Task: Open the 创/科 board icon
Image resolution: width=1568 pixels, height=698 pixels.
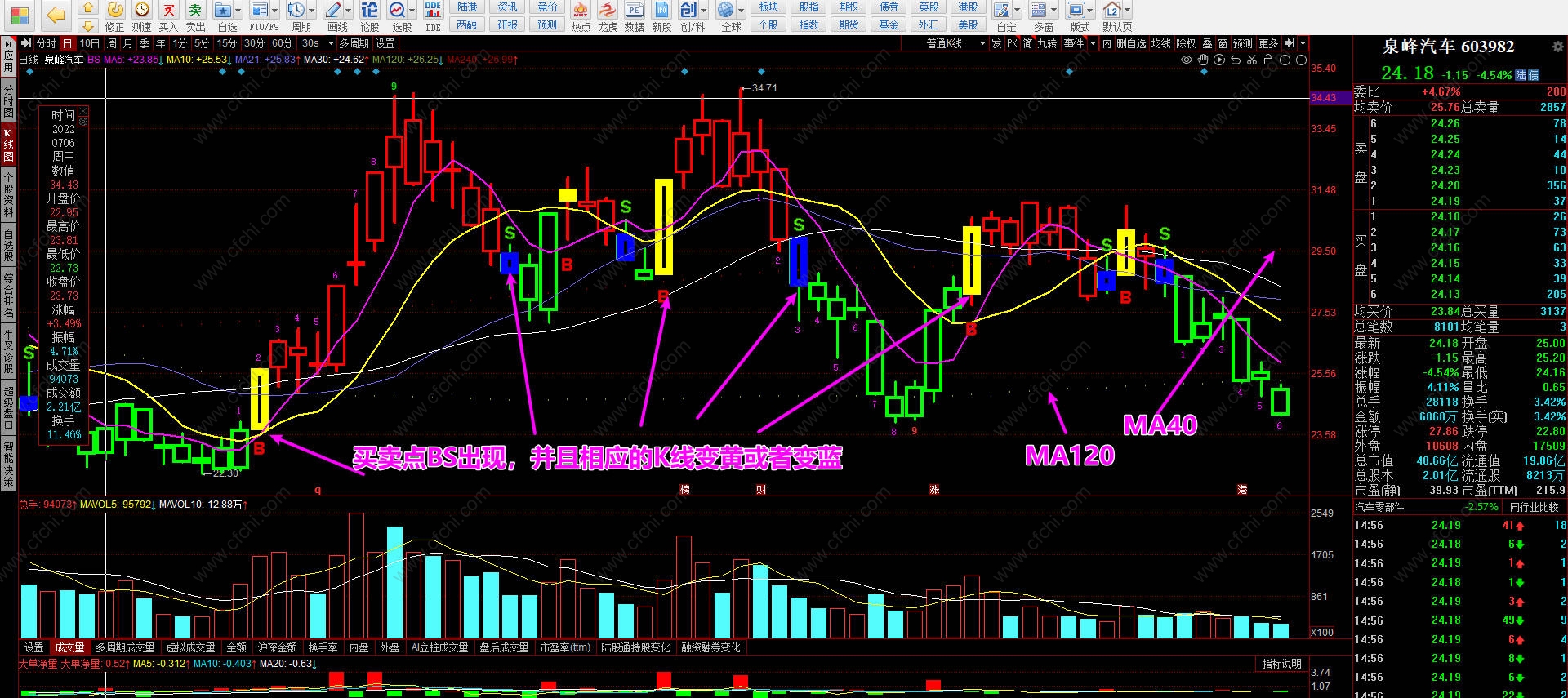Action: 688,10
